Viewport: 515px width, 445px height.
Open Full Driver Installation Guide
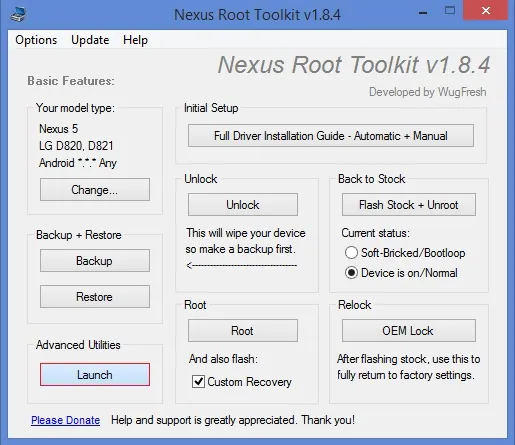pyautogui.click(x=331, y=136)
